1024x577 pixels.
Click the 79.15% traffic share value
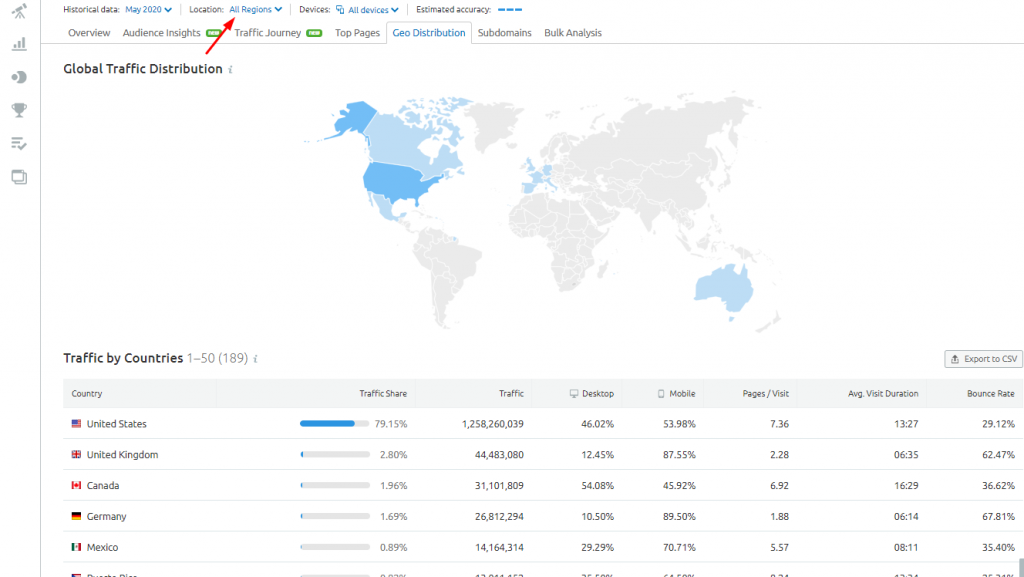tap(391, 424)
